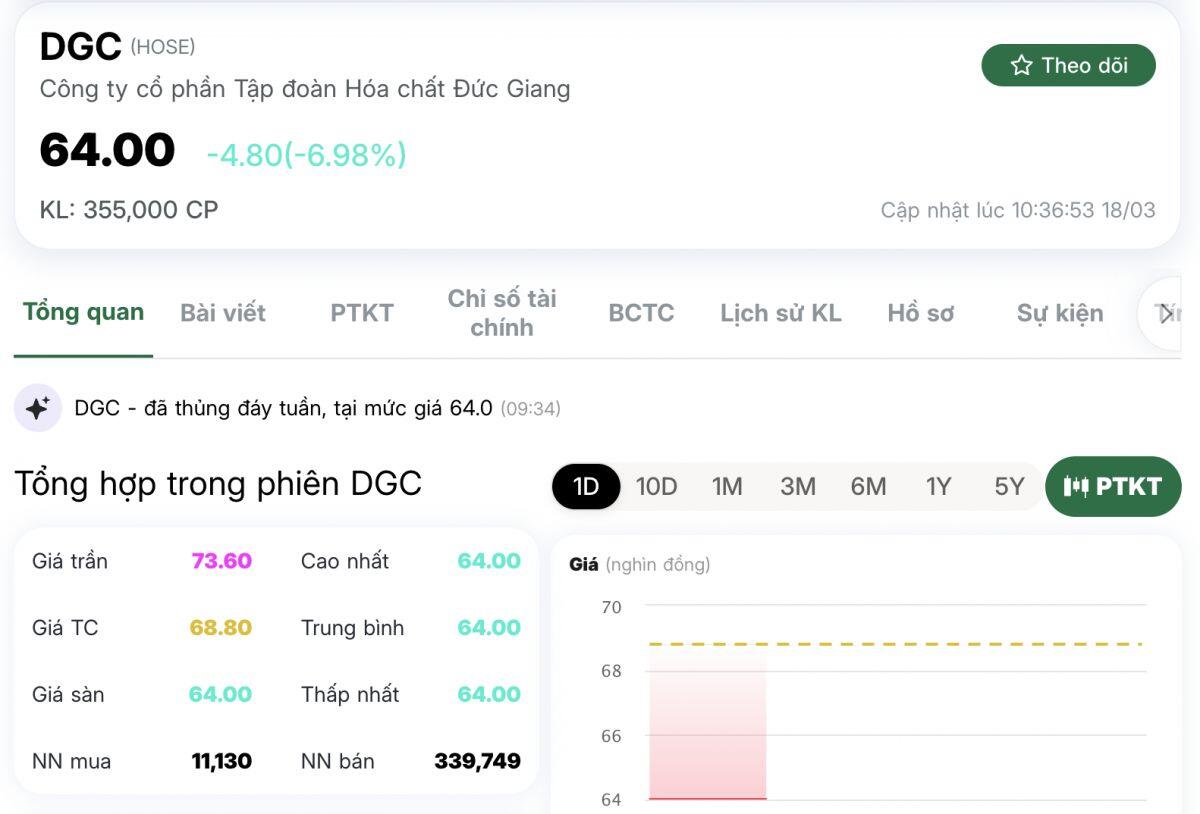Select the 6M chart range
The width and height of the screenshot is (1200, 814).
[868, 486]
